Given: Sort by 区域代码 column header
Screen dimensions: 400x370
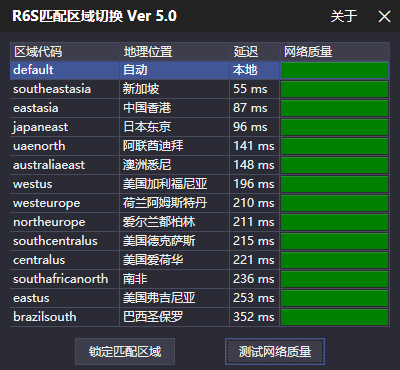Looking at the screenshot, I should coord(65,52).
